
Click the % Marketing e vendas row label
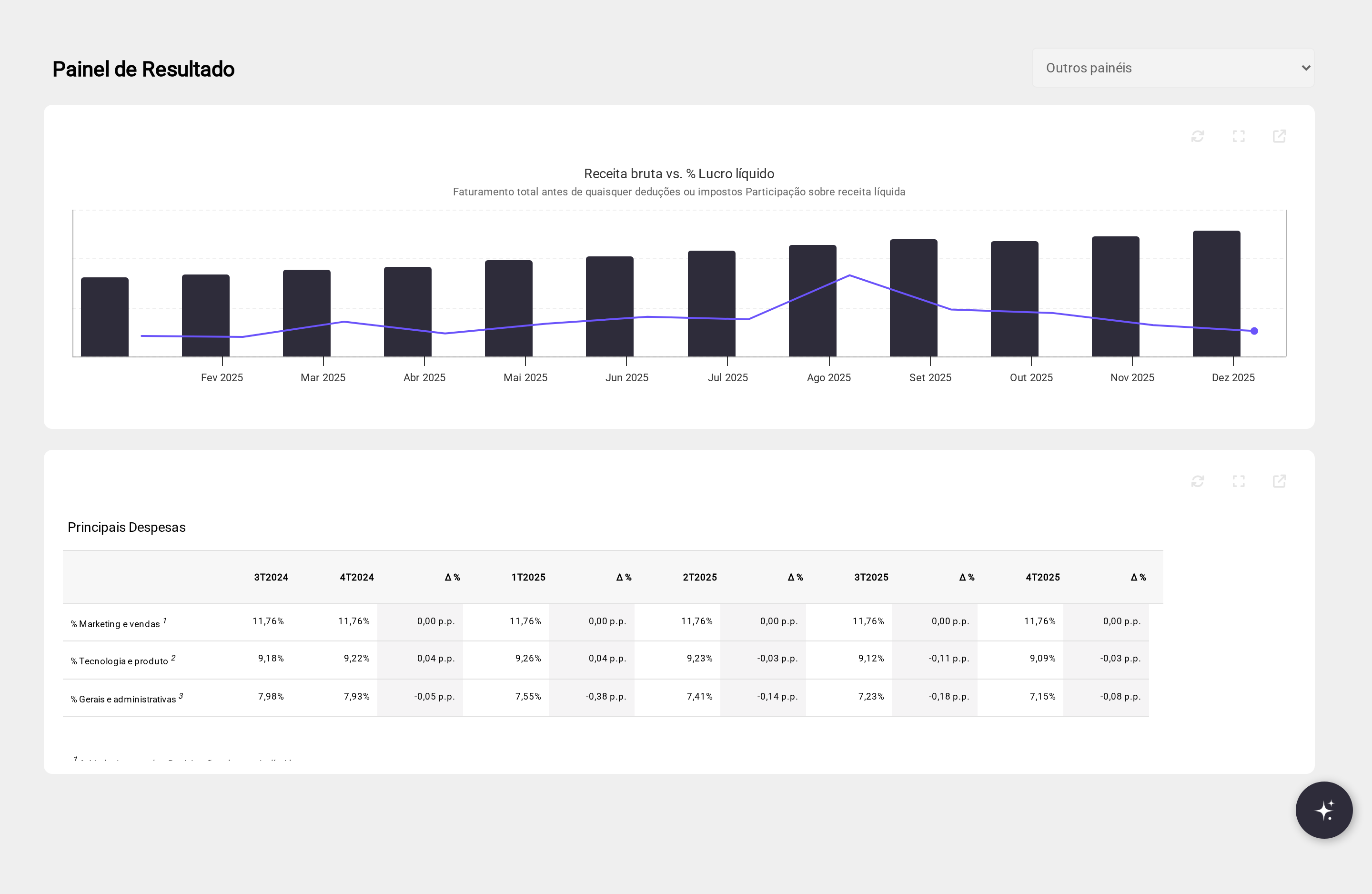coord(115,624)
